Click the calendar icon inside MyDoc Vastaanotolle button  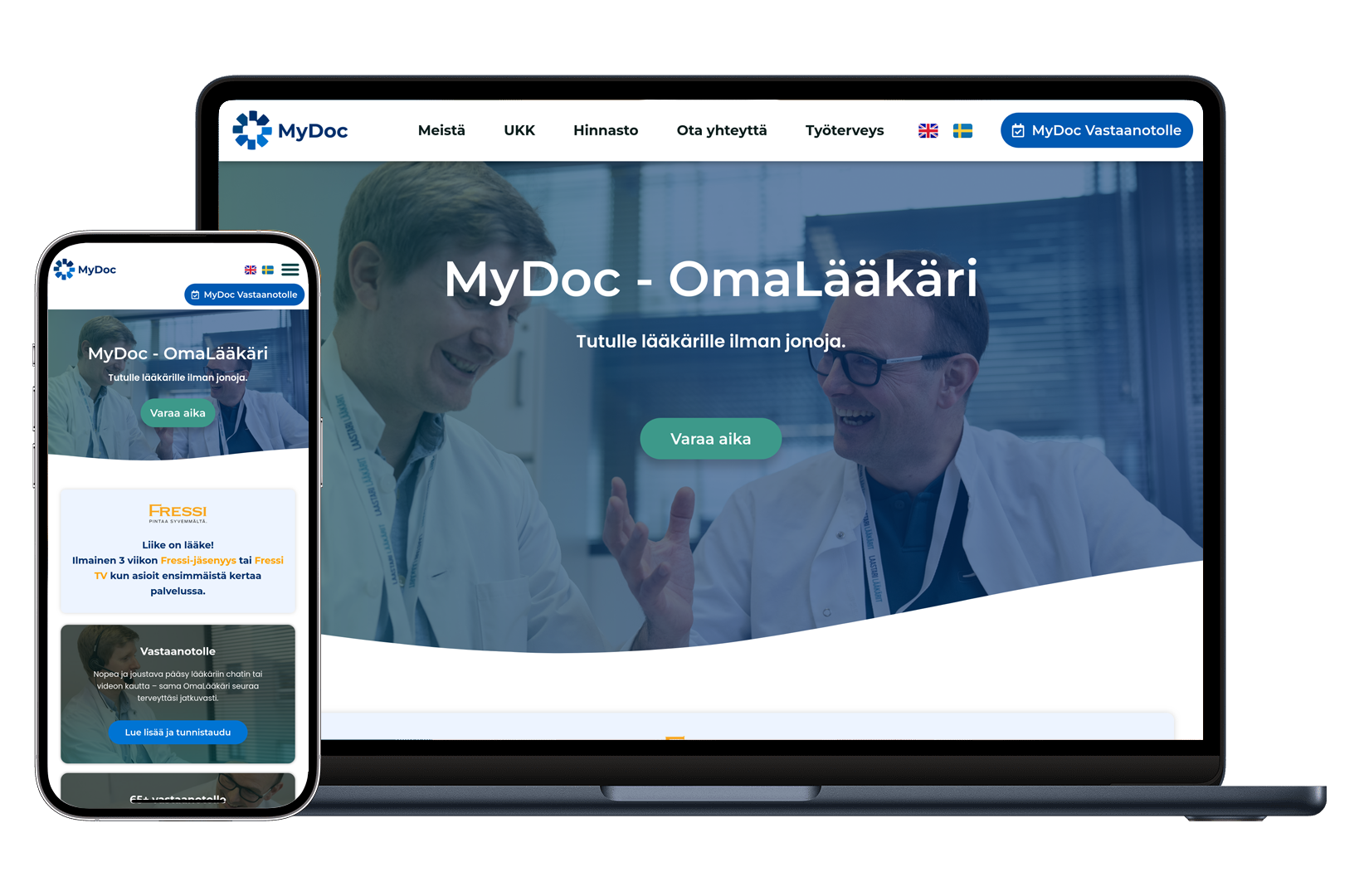click(x=1018, y=130)
